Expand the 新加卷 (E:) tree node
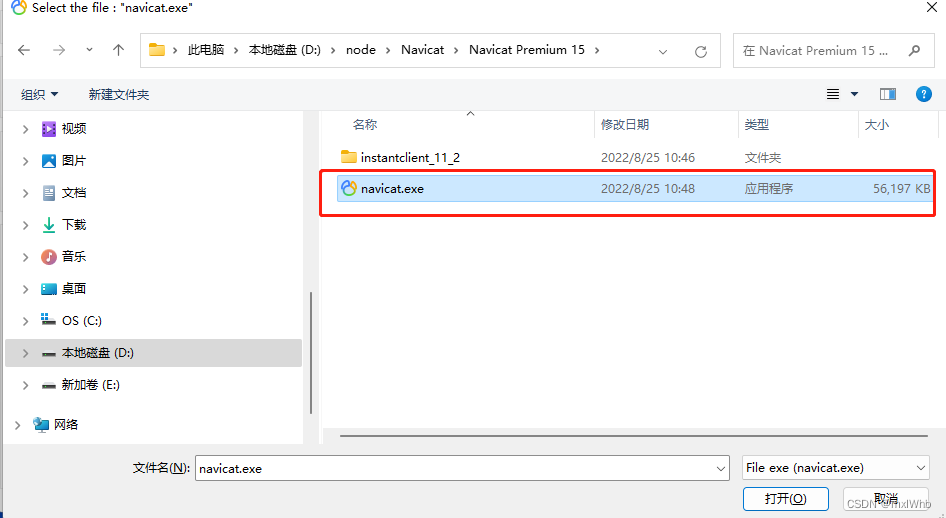Viewport: 946px width, 518px height. [x=25, y=385]
